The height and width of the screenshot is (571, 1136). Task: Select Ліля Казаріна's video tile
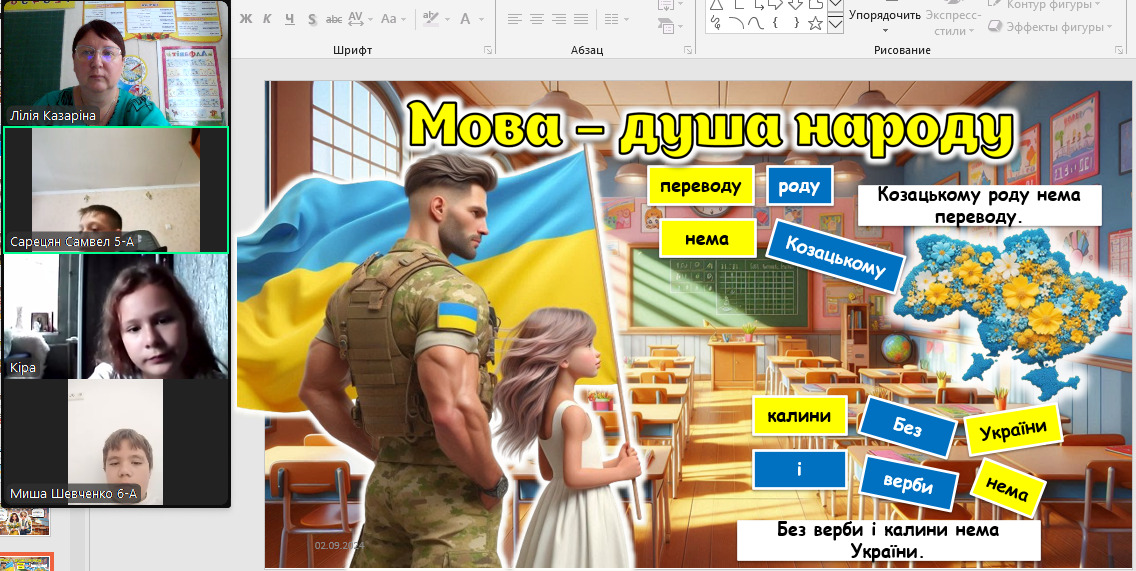[115, 62]
